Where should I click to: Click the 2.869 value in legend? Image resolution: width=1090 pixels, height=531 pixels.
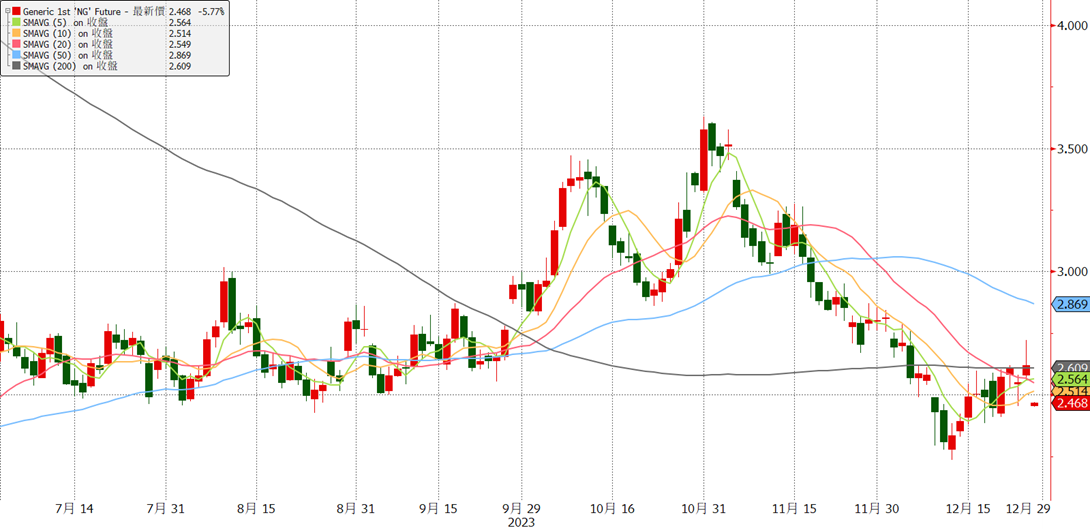(180, 55)
